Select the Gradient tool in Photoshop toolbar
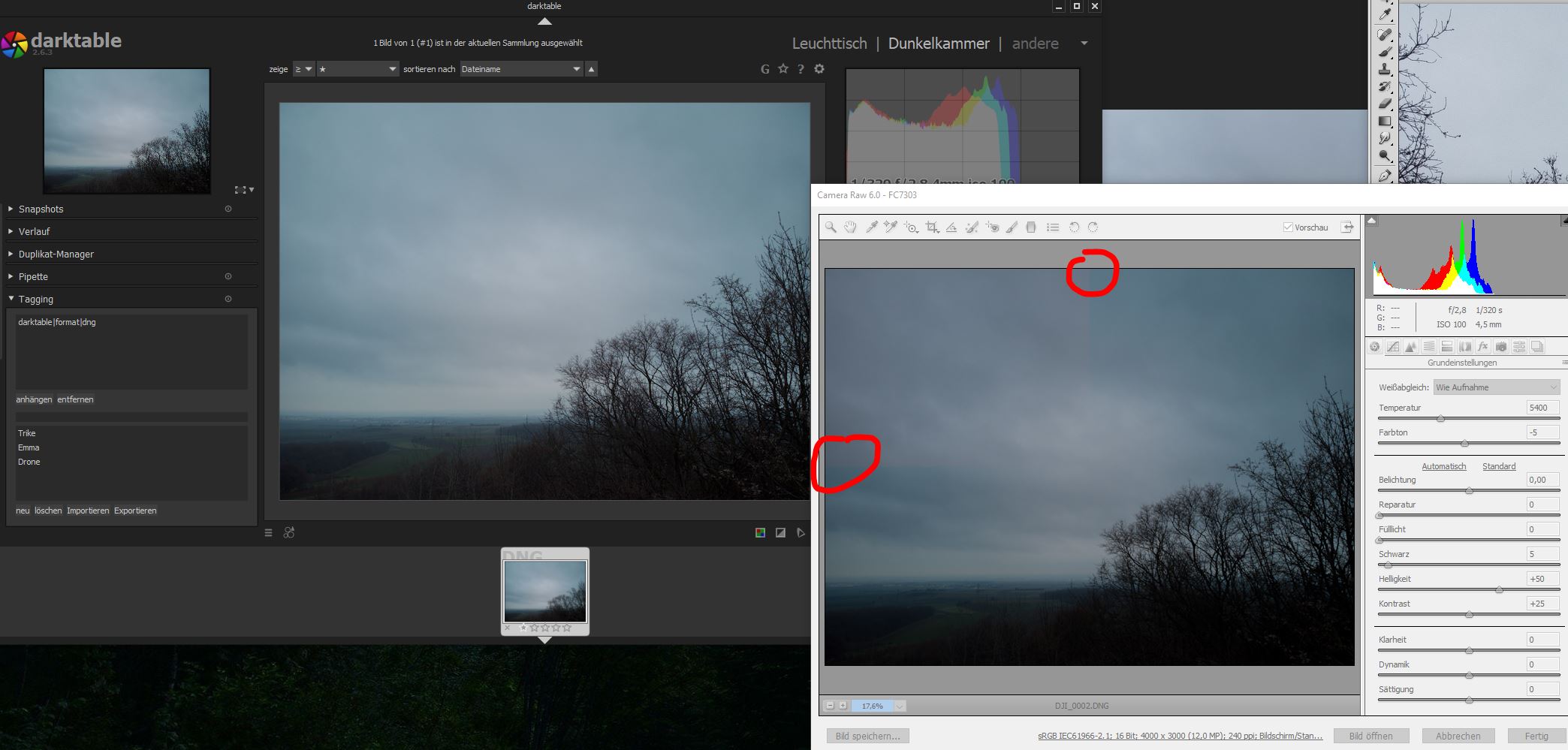The image size is (1568, 750). coord(1385,121)
